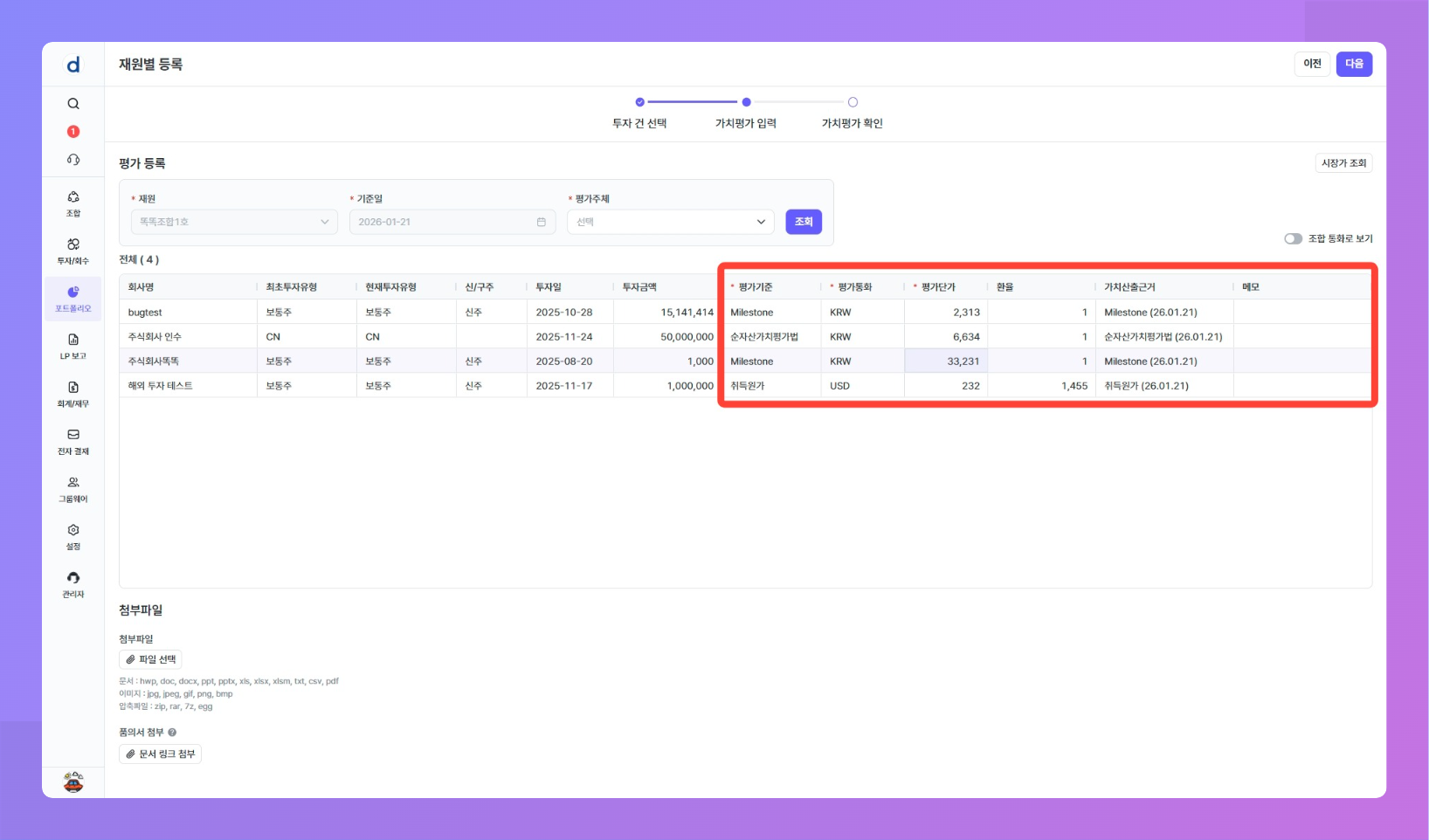Click the 신/구주 column header
Image resolution: width=1429 pixels, height=840 pixels.
480,287
